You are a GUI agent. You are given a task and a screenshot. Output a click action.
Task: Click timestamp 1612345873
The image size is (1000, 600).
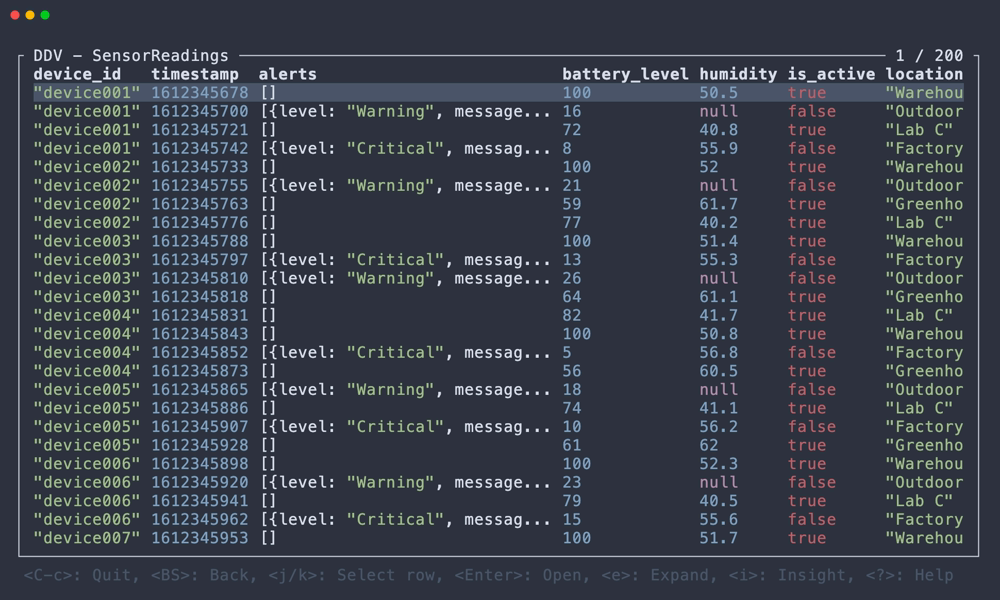200,370
